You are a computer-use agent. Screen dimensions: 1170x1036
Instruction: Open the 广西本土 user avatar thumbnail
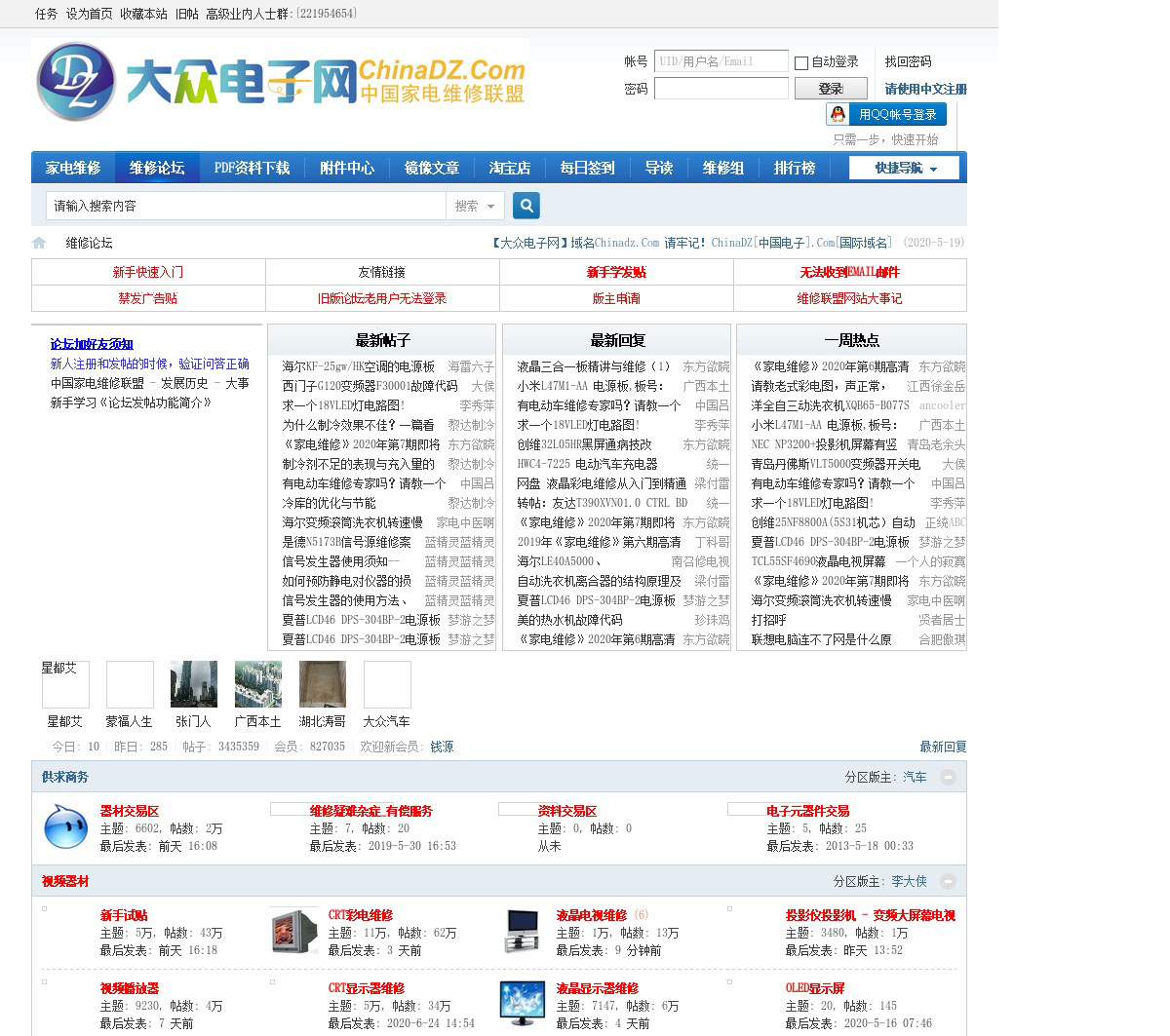[x=257, y=684]
